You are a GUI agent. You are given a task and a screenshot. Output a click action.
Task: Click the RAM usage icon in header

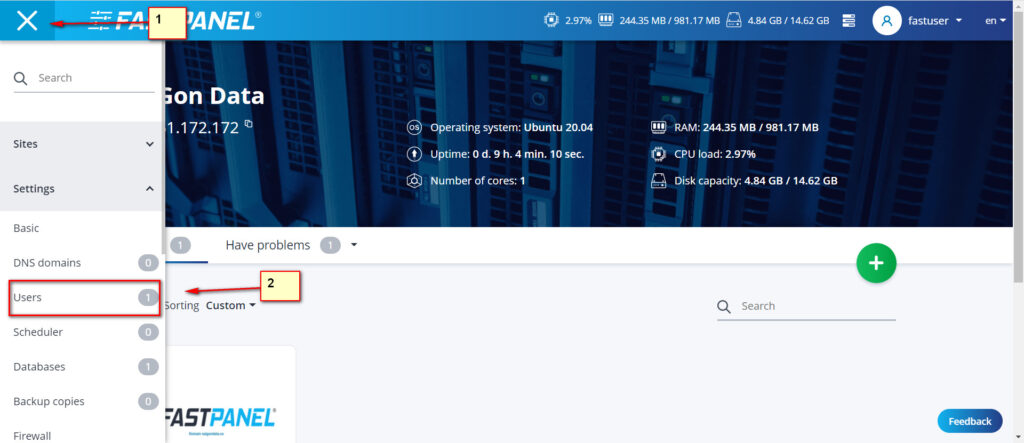pos(605,20)
